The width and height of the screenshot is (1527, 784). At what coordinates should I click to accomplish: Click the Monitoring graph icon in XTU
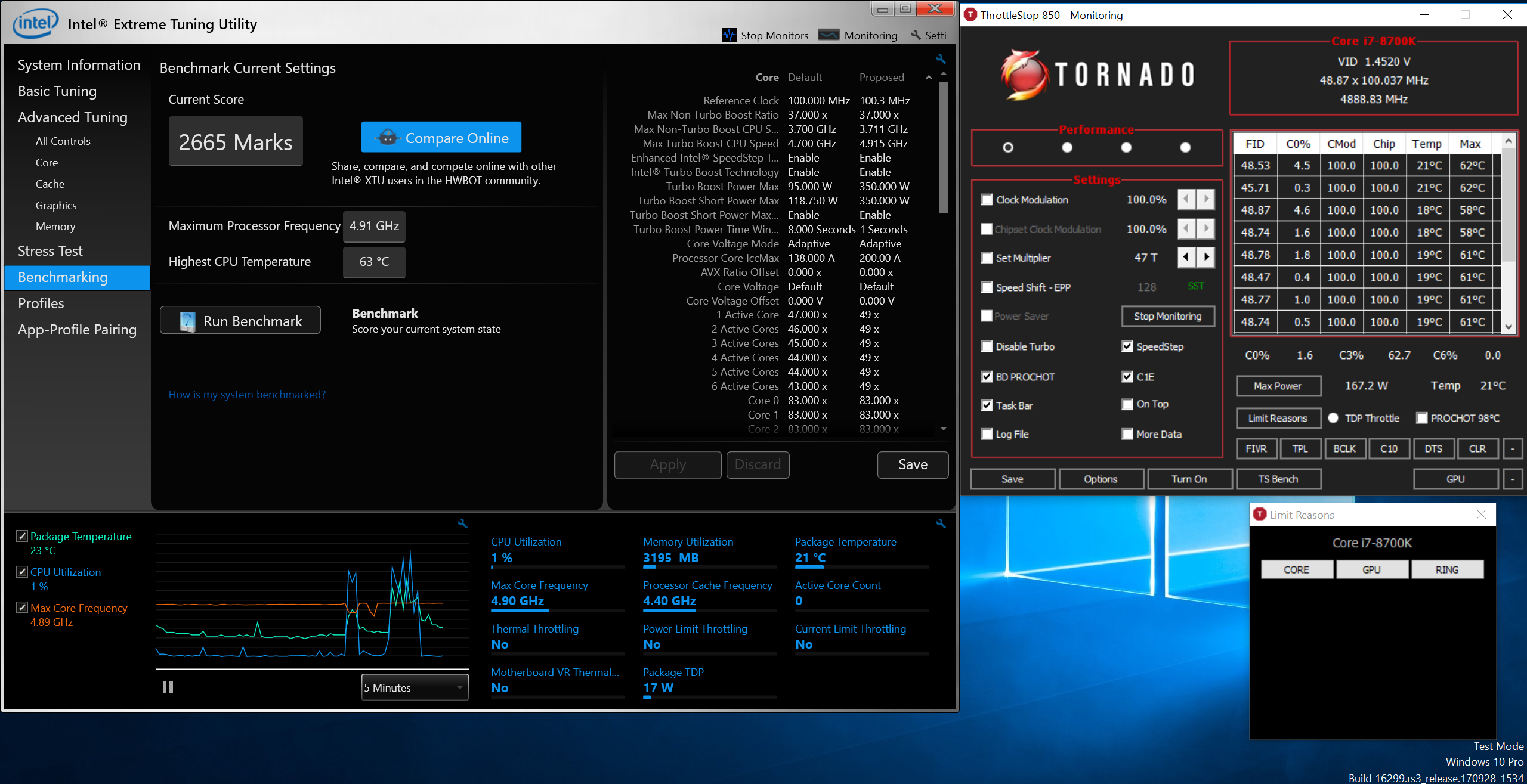point(829,35)
